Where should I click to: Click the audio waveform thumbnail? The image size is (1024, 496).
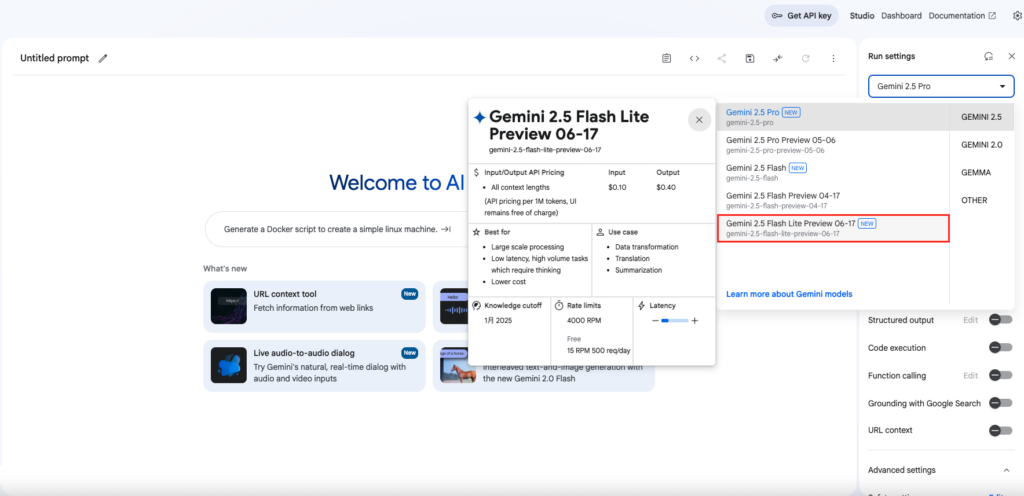point(454,307)
